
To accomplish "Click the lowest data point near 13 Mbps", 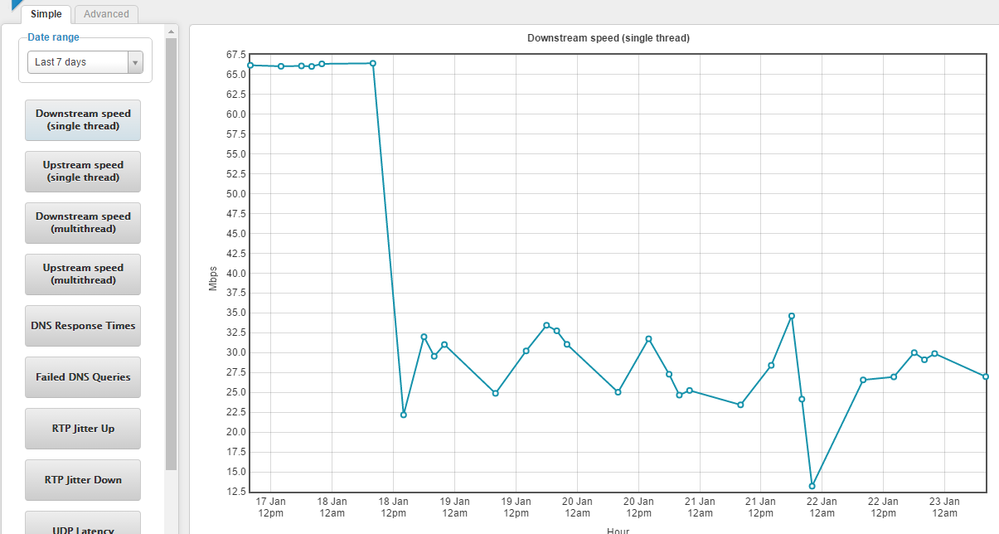I will [x=812, y=486].
